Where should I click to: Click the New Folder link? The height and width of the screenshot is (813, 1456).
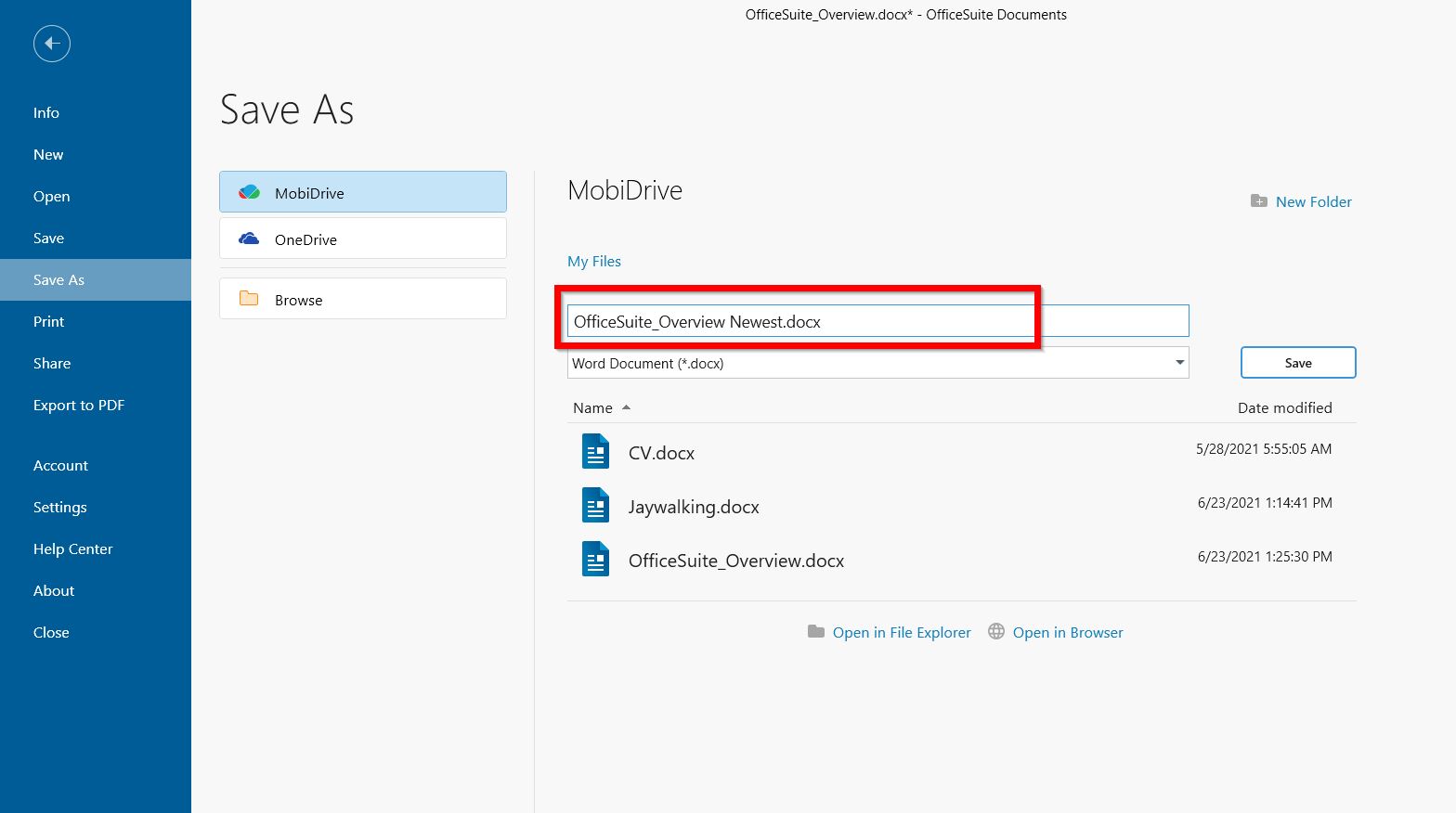(1313, 201)
